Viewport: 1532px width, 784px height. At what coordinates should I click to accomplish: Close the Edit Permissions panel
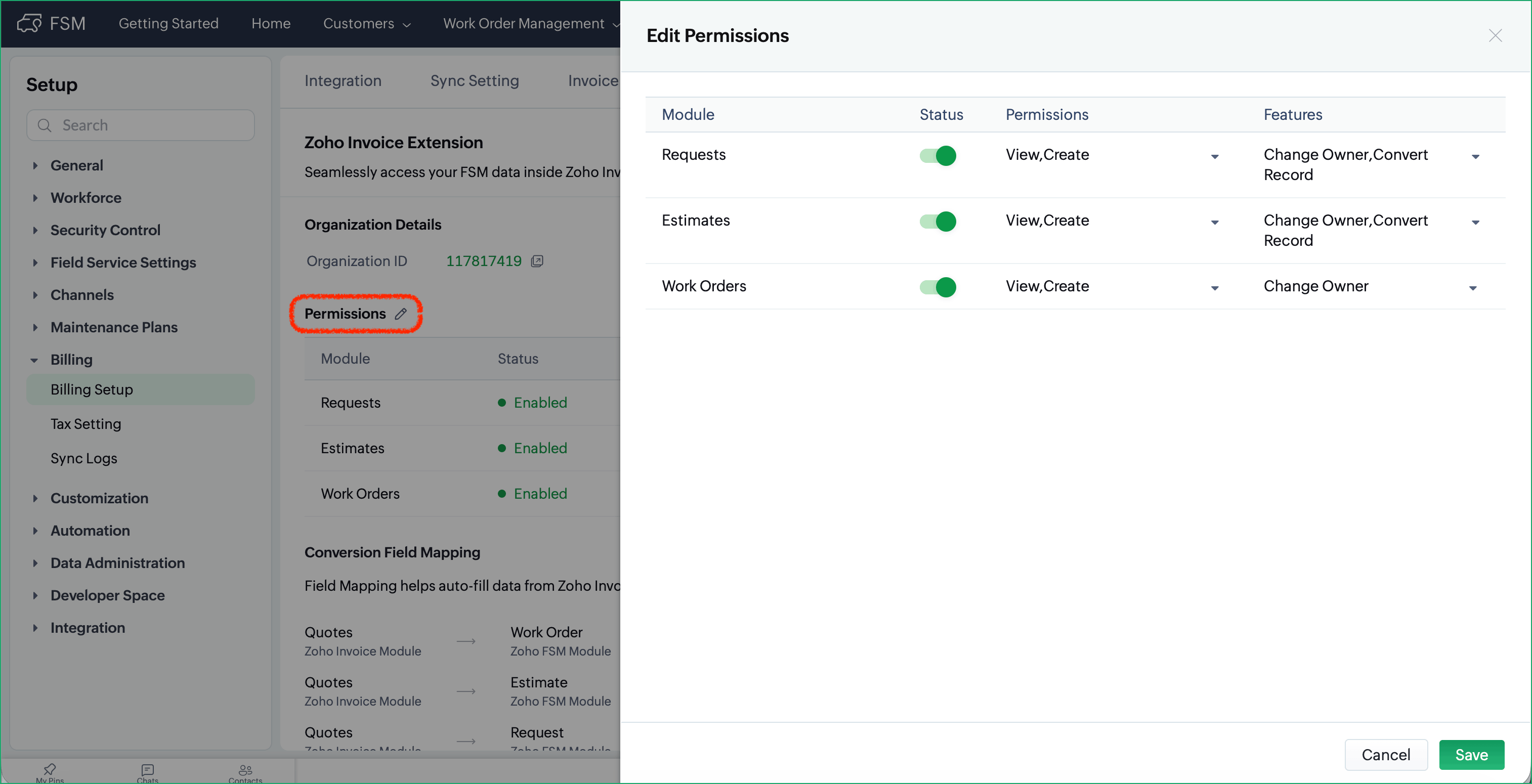tap(1495, 36)
